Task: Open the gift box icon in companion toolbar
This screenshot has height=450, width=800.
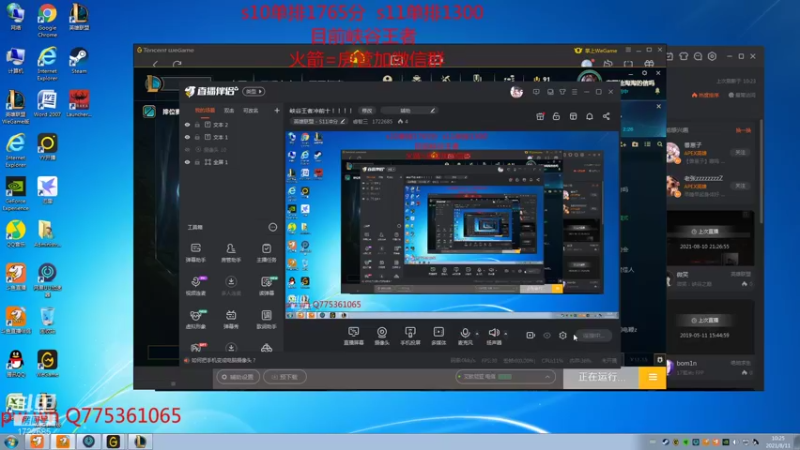Action: 540,116
